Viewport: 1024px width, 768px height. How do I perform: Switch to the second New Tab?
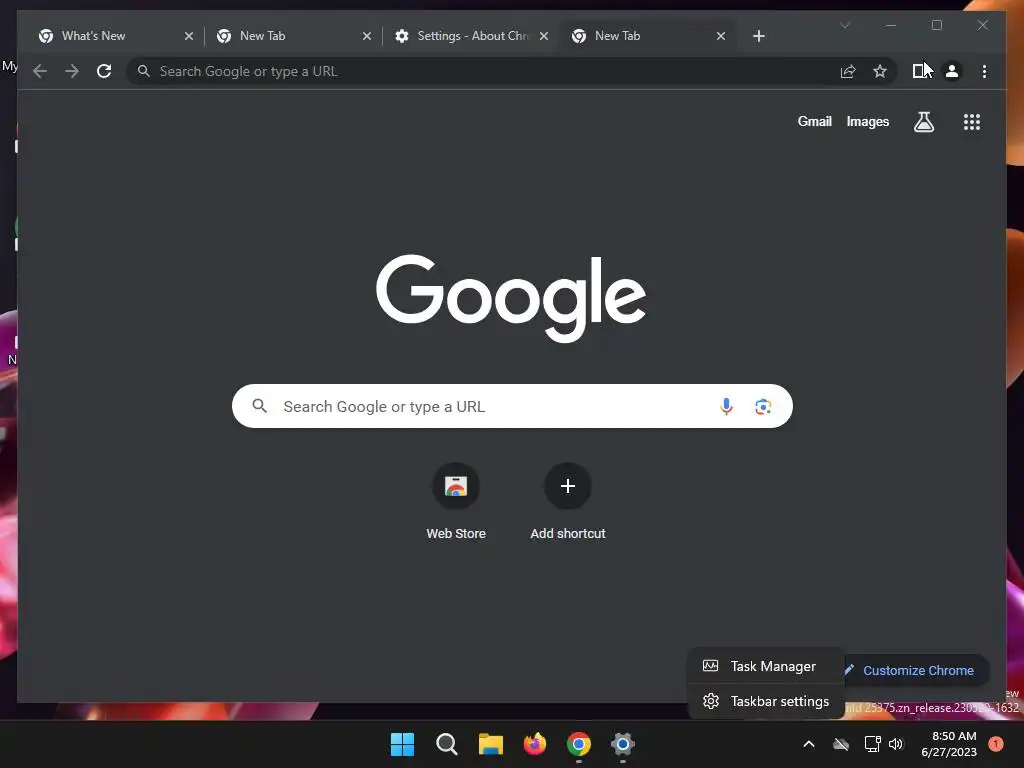[x=293, y=36]
